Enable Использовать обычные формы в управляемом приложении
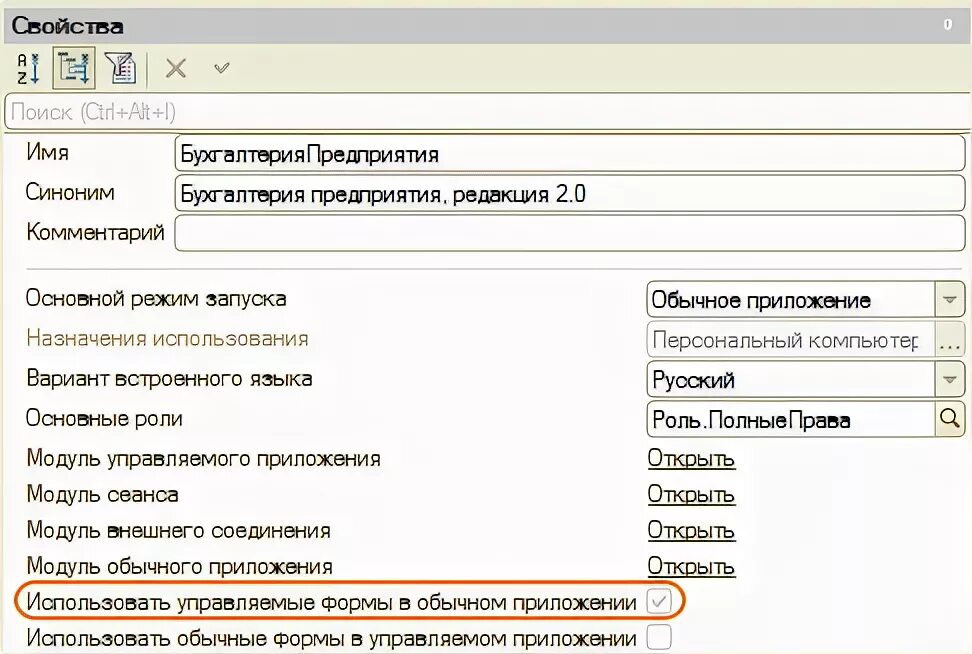 [658, 637]
